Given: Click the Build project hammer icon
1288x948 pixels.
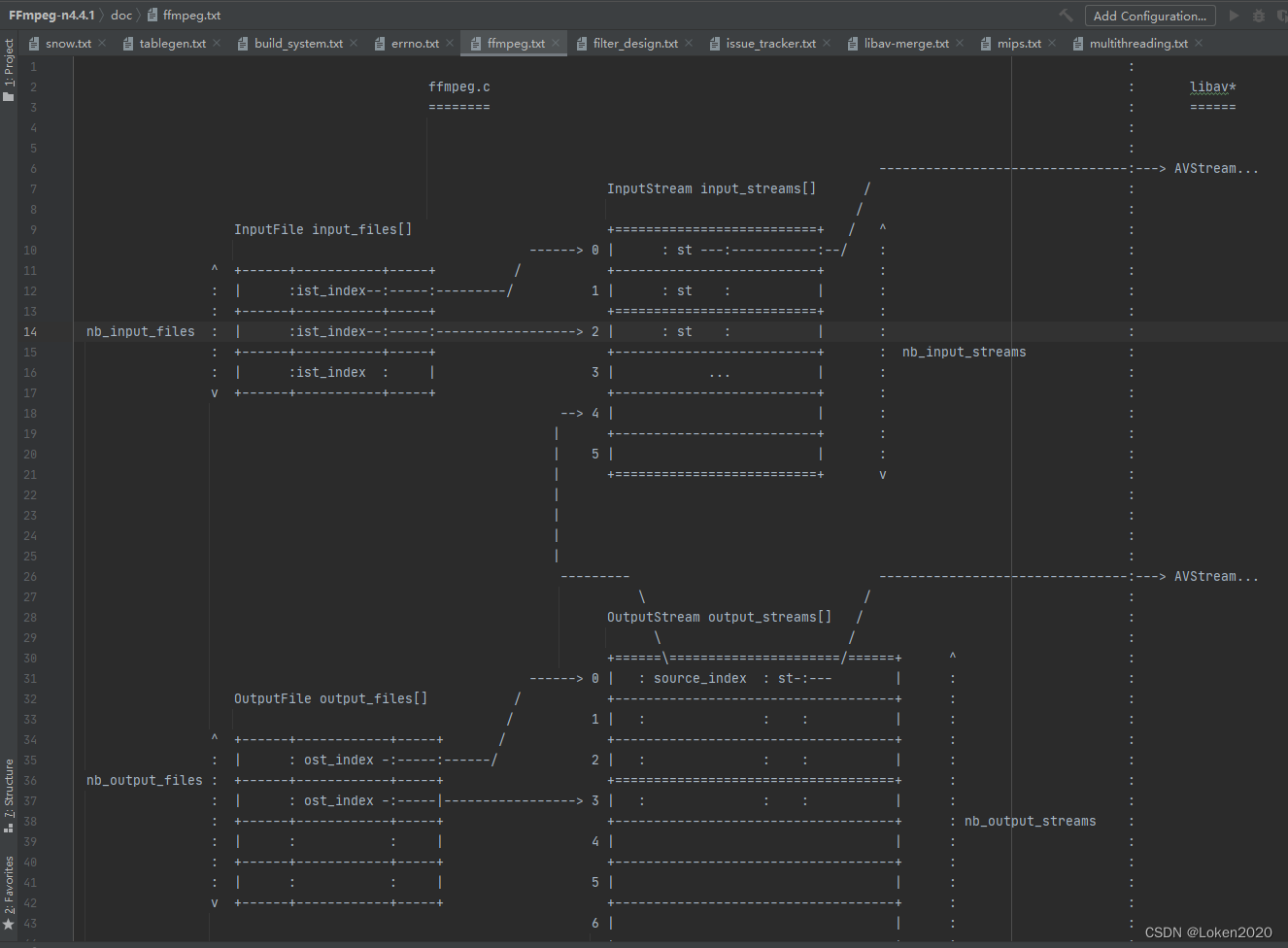Looking at the screenshot, I should [1066, 16].
